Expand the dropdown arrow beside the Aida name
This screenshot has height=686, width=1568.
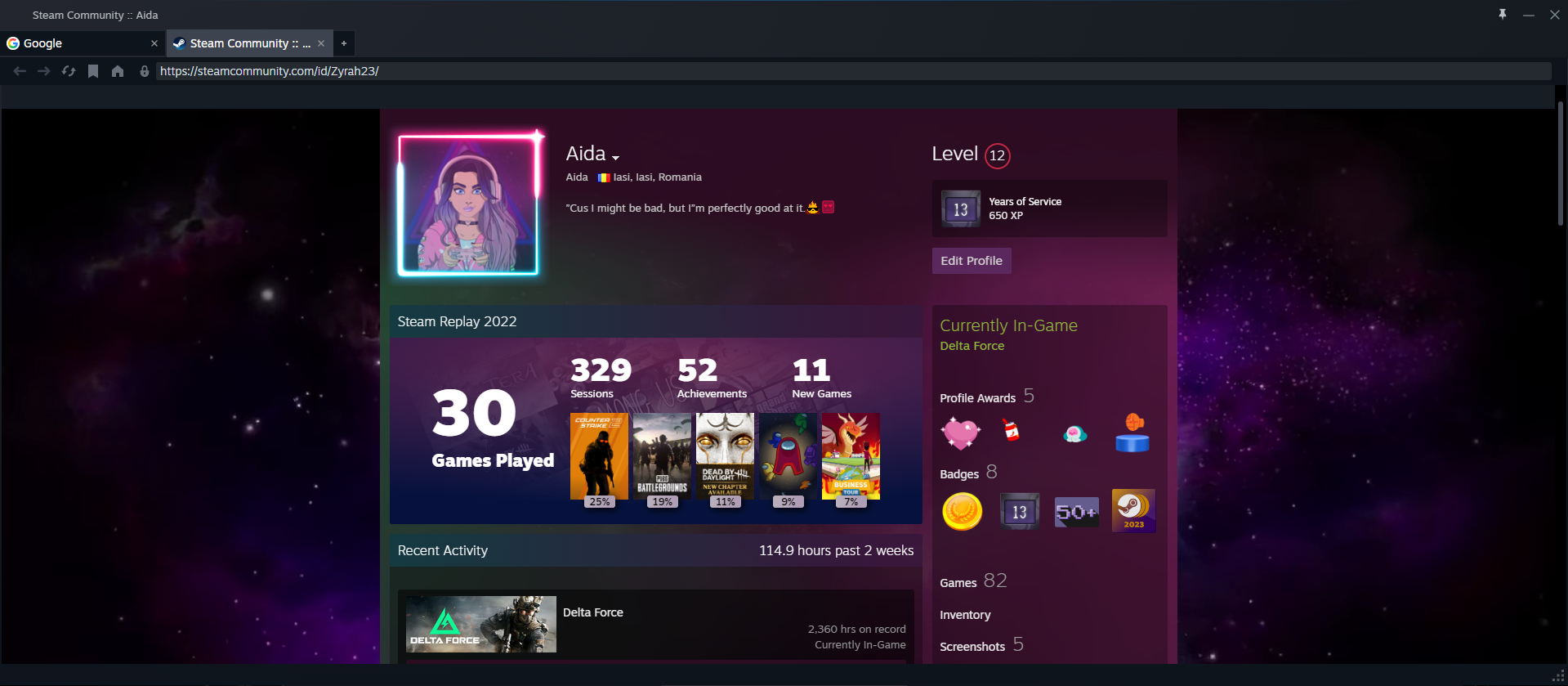615,157
